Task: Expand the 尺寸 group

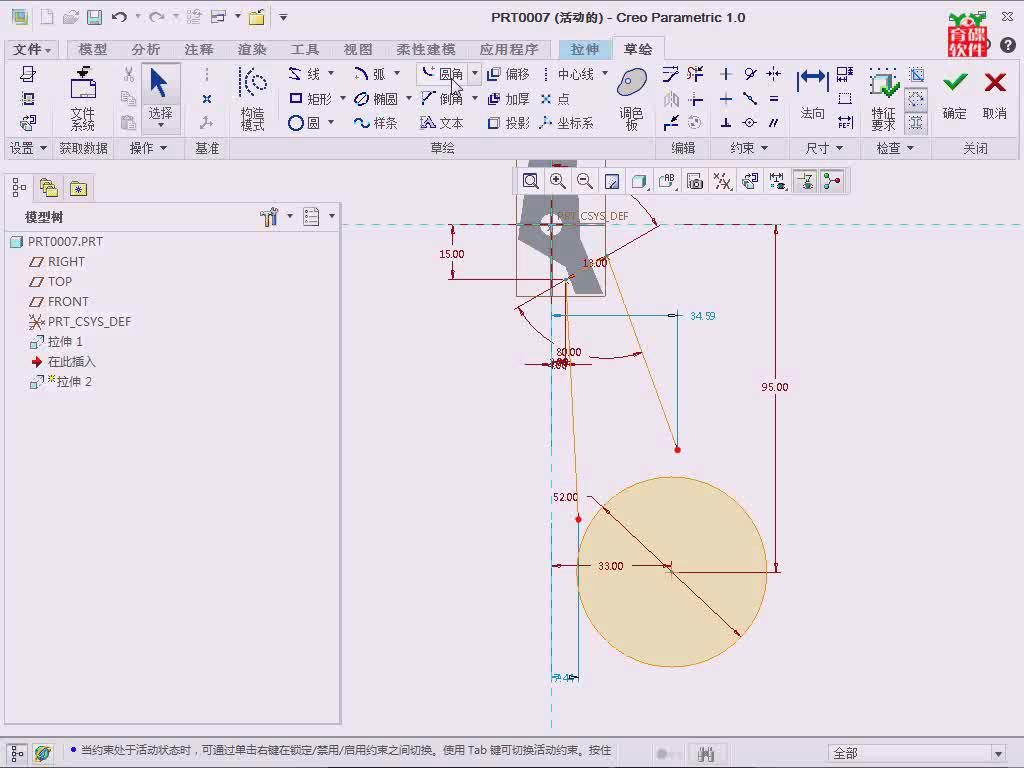Action: (824, 148)
